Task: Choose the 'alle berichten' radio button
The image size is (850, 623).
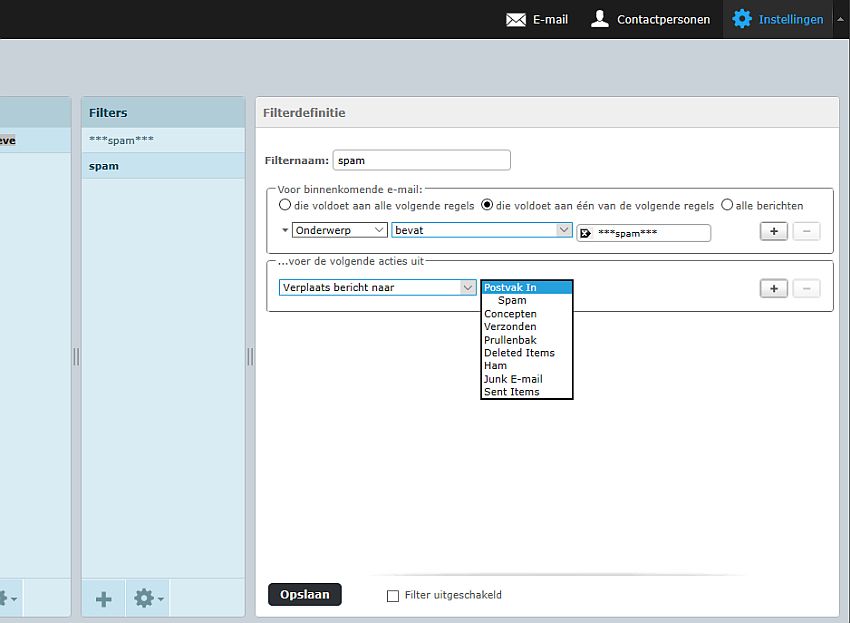Action: click(x=727, y=205)
